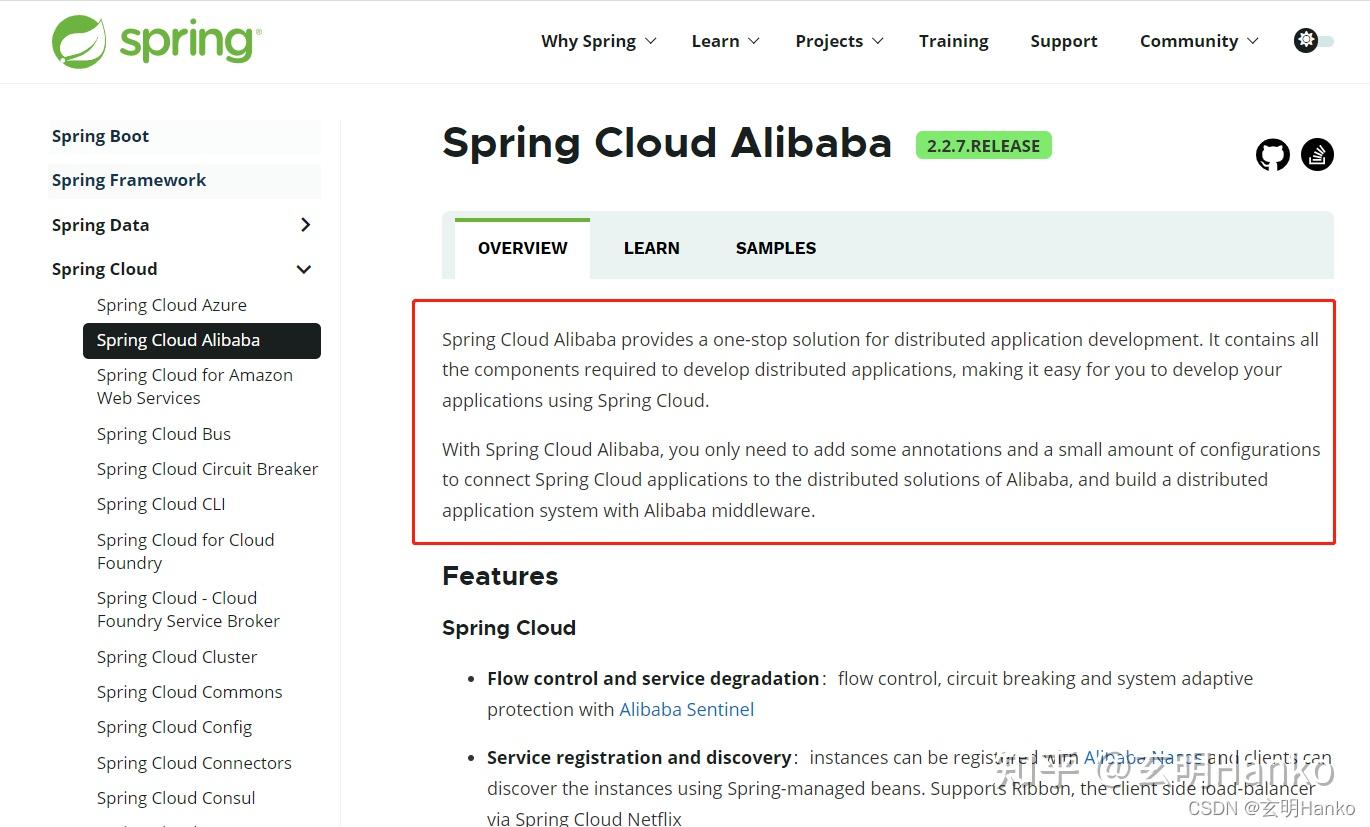The image size is (1370, 827).
Task: Switch to the LEARN tab
Action: pyautogui.click(x=652, y=248)
